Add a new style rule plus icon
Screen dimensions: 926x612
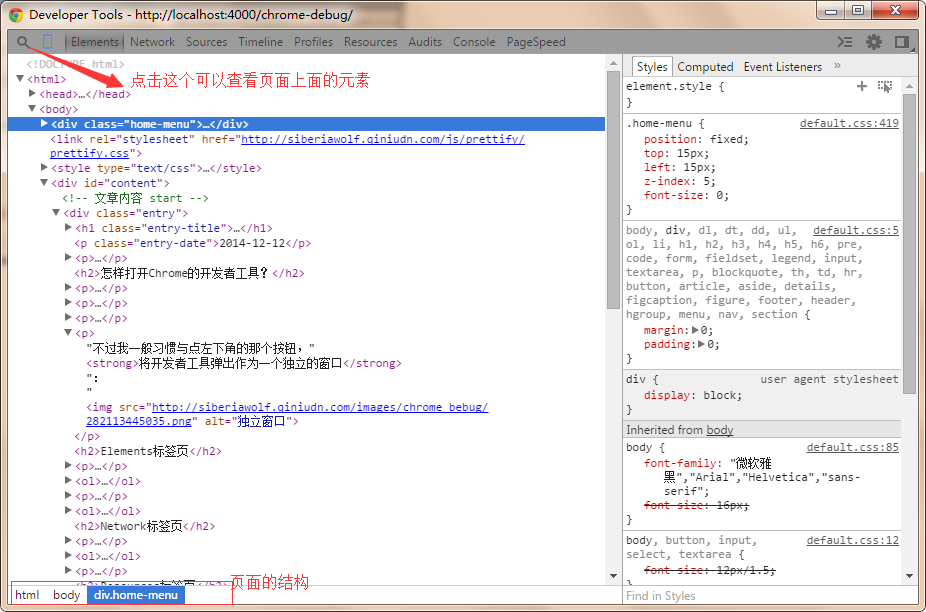(862, 86)
